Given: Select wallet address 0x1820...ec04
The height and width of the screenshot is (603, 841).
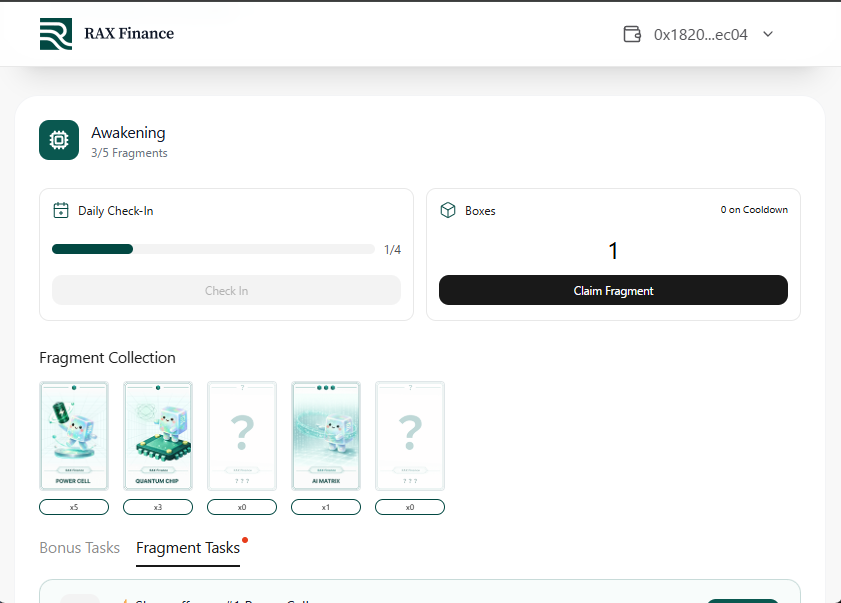Looking at the screenshot, I should click(700, 35).
